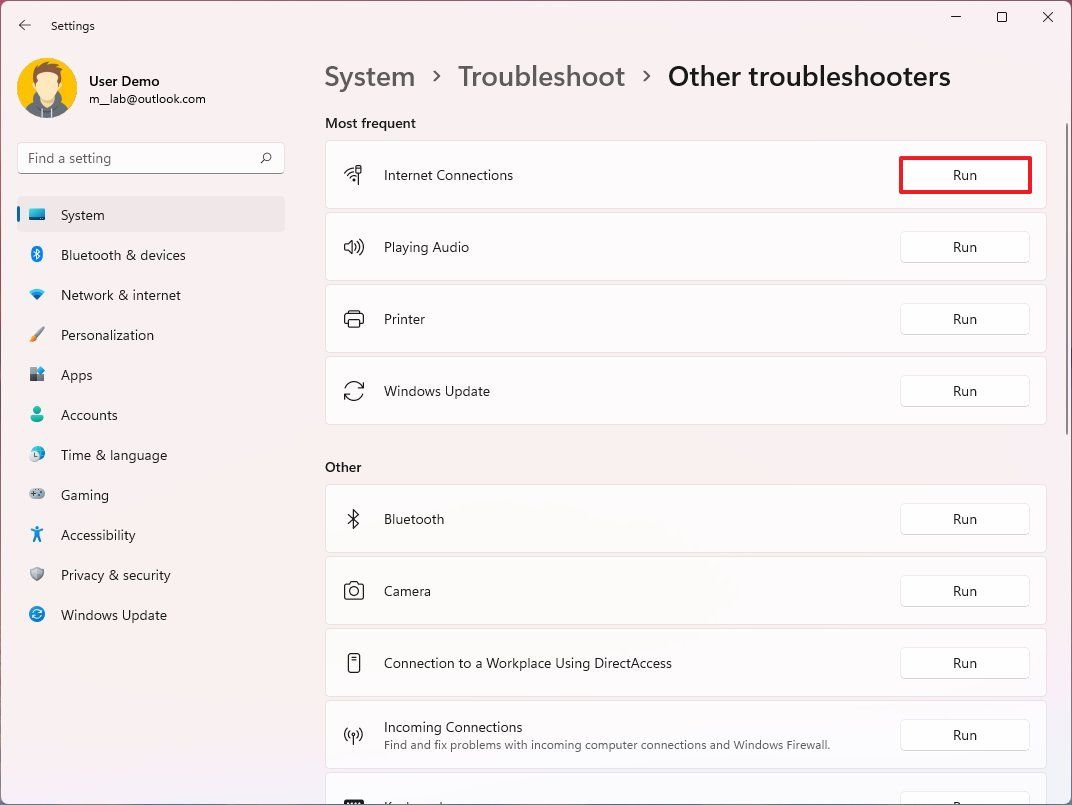Run the Windows Update troubleshooter
This screenshot has width=1072, height=805.
(x=964, y=391)
